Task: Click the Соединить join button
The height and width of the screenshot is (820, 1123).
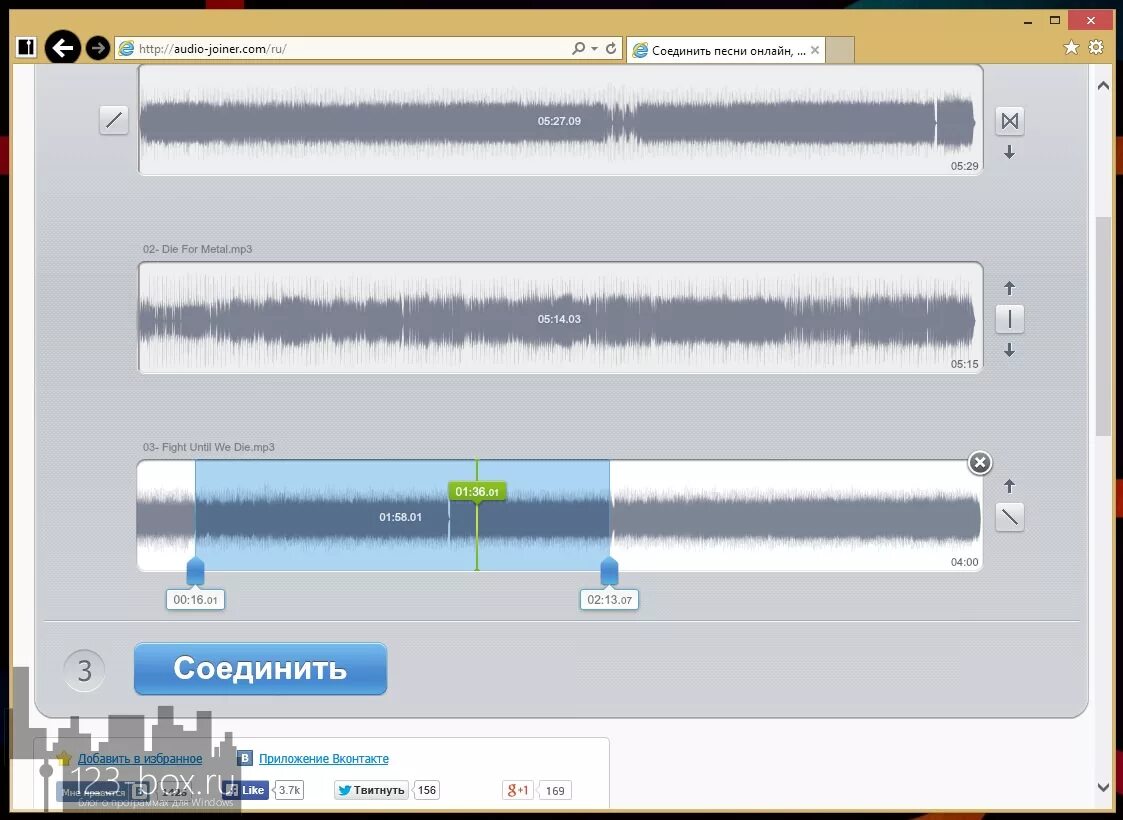Action: point(260,669)
